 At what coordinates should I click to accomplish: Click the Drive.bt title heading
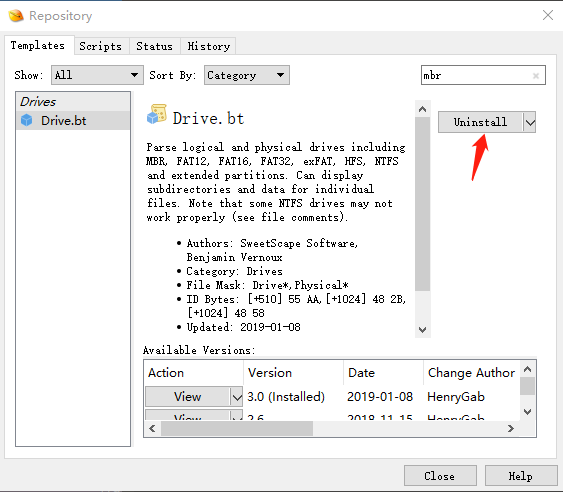coord(208,118)
